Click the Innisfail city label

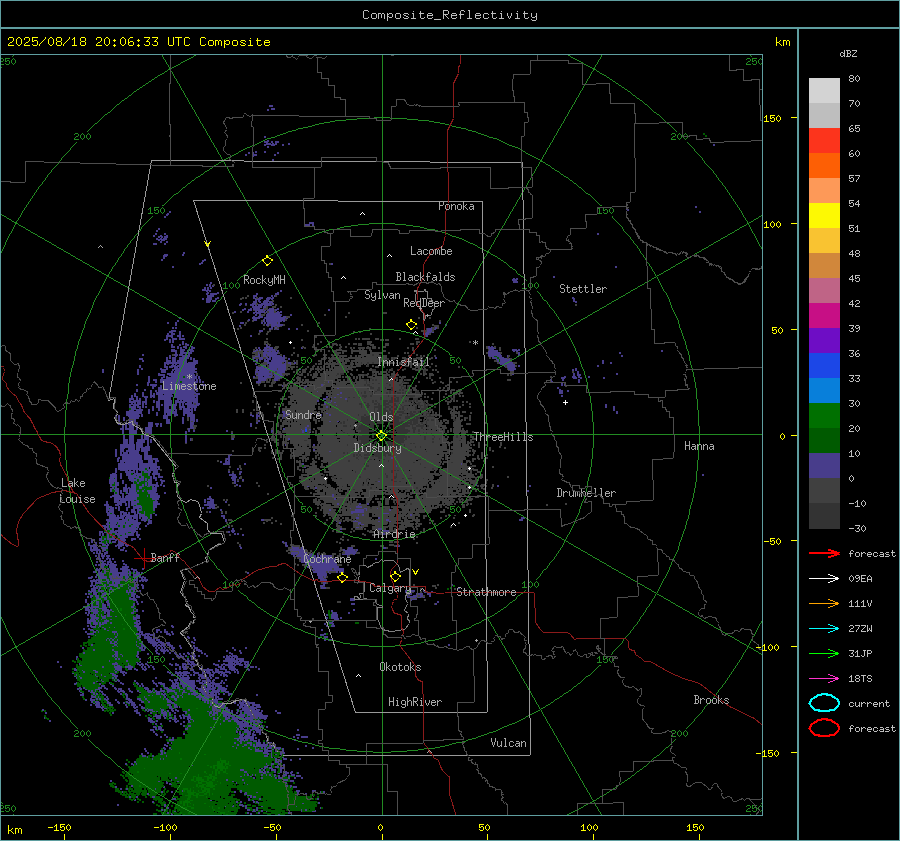403,362
